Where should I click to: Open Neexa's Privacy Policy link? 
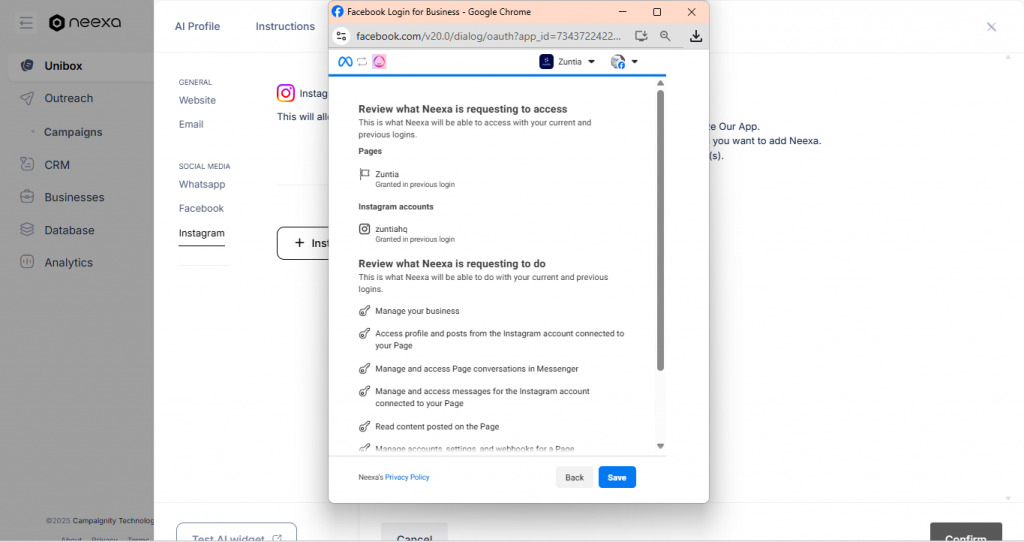click(407, 478)
